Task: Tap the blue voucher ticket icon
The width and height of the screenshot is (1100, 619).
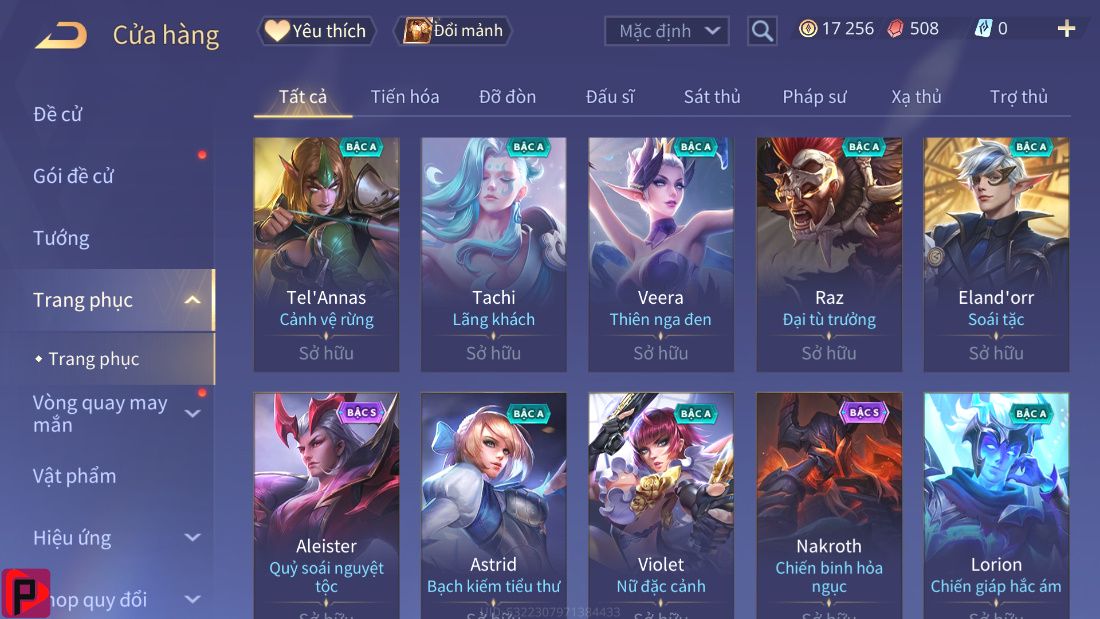Action: click(983, 29)
